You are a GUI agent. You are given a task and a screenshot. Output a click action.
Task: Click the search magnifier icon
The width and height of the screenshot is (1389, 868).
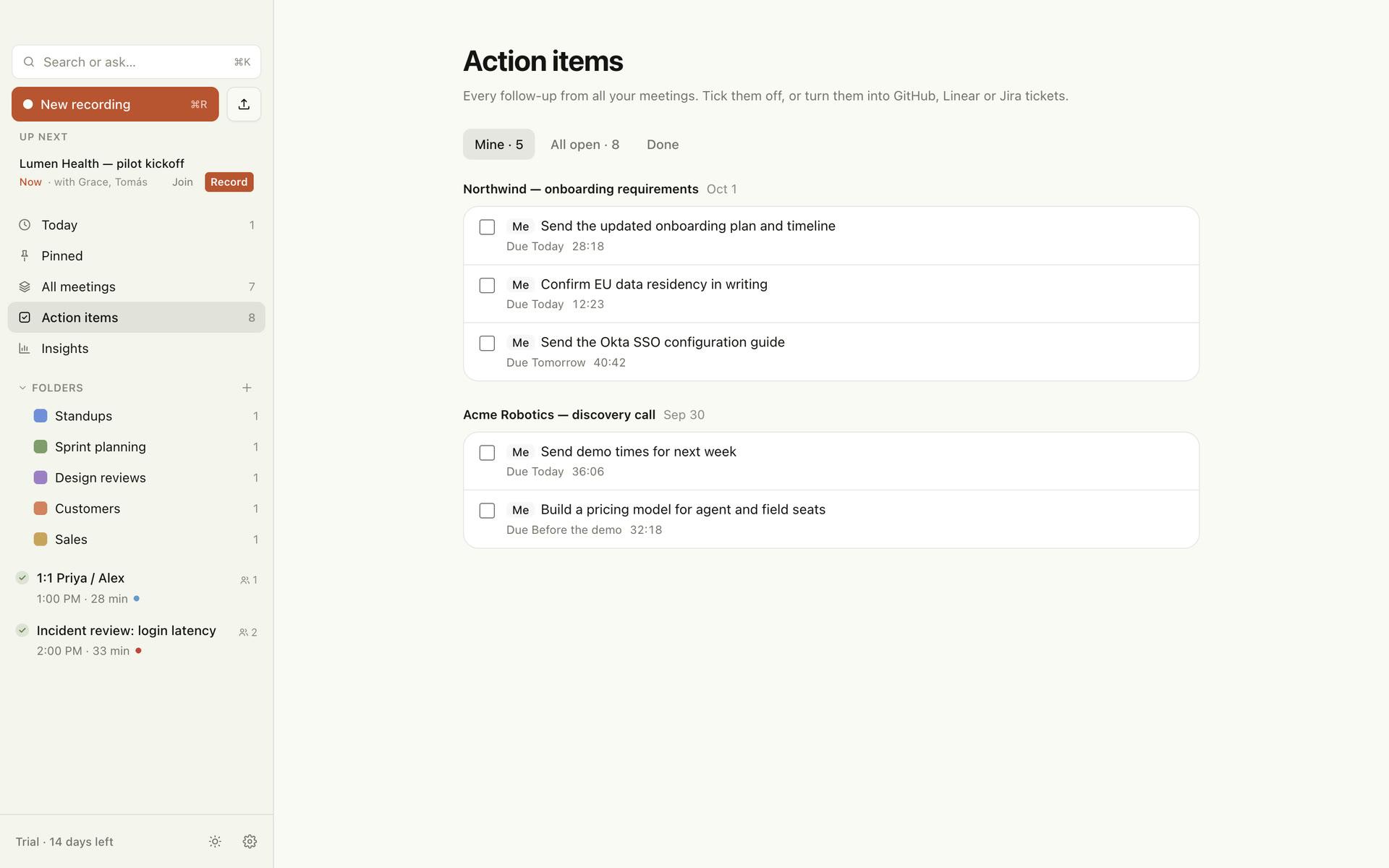point(29,62)
